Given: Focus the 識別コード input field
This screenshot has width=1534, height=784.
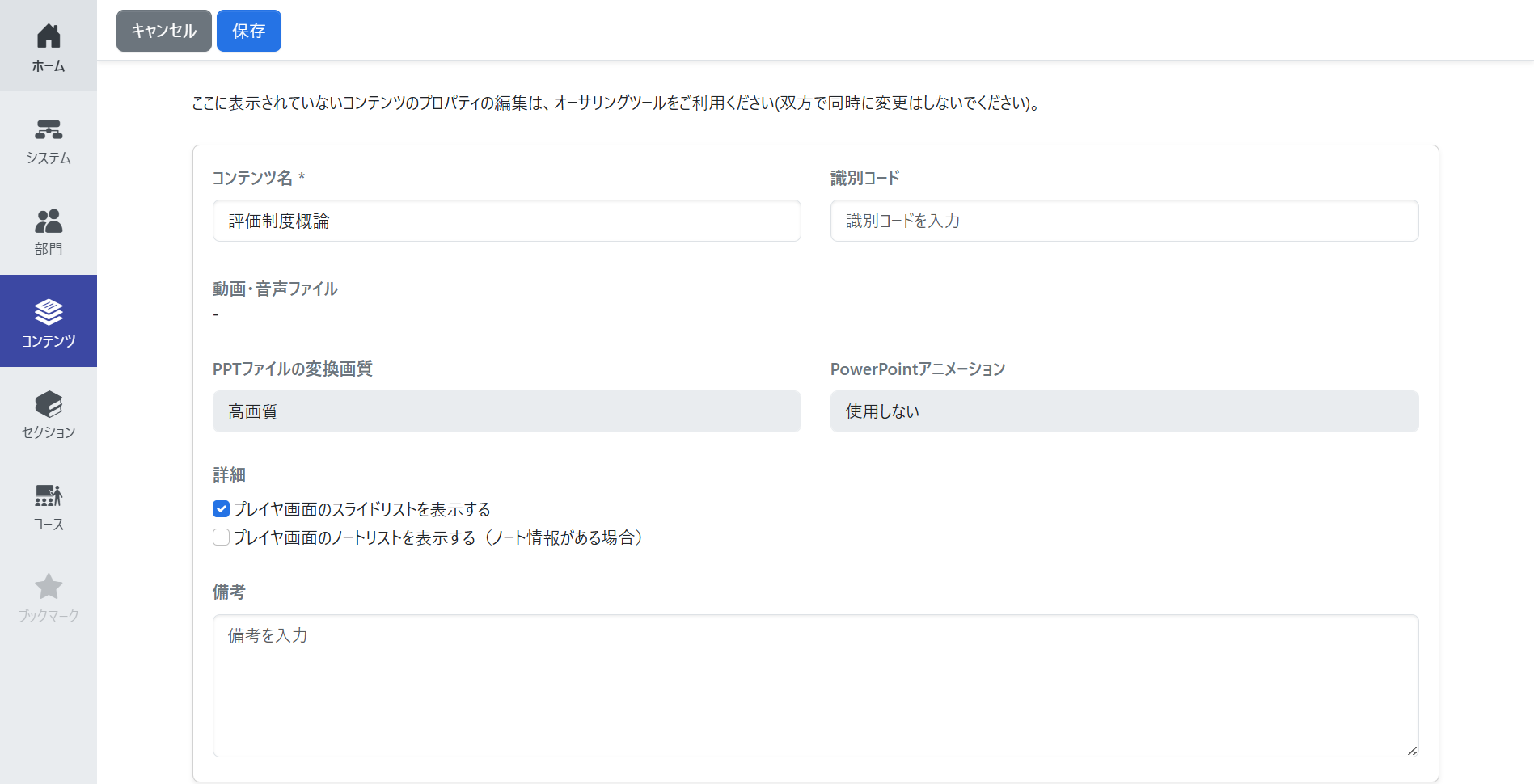Looking at the screenshot, I should point(1124,221).
